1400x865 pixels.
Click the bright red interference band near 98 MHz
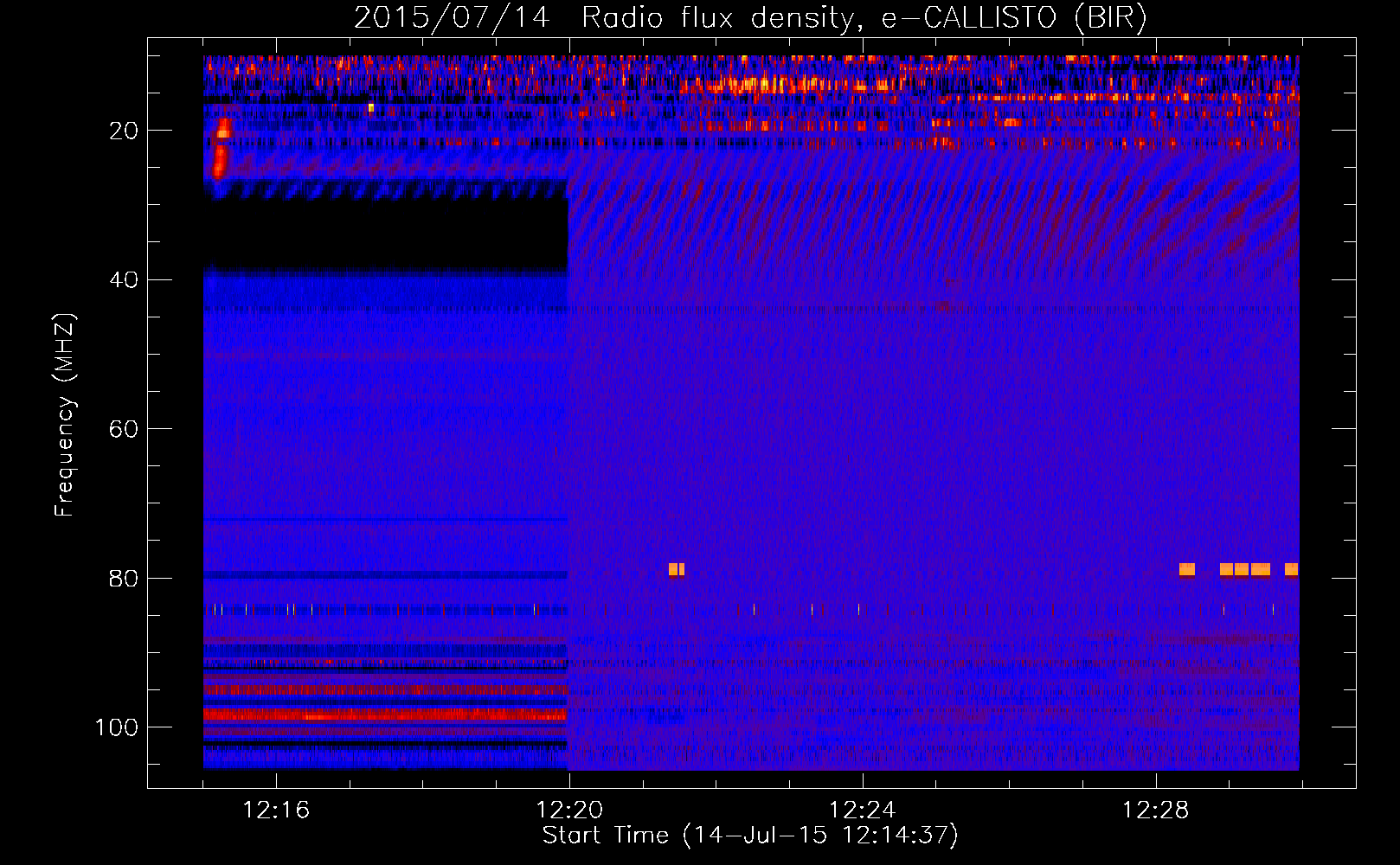[386, 714]
